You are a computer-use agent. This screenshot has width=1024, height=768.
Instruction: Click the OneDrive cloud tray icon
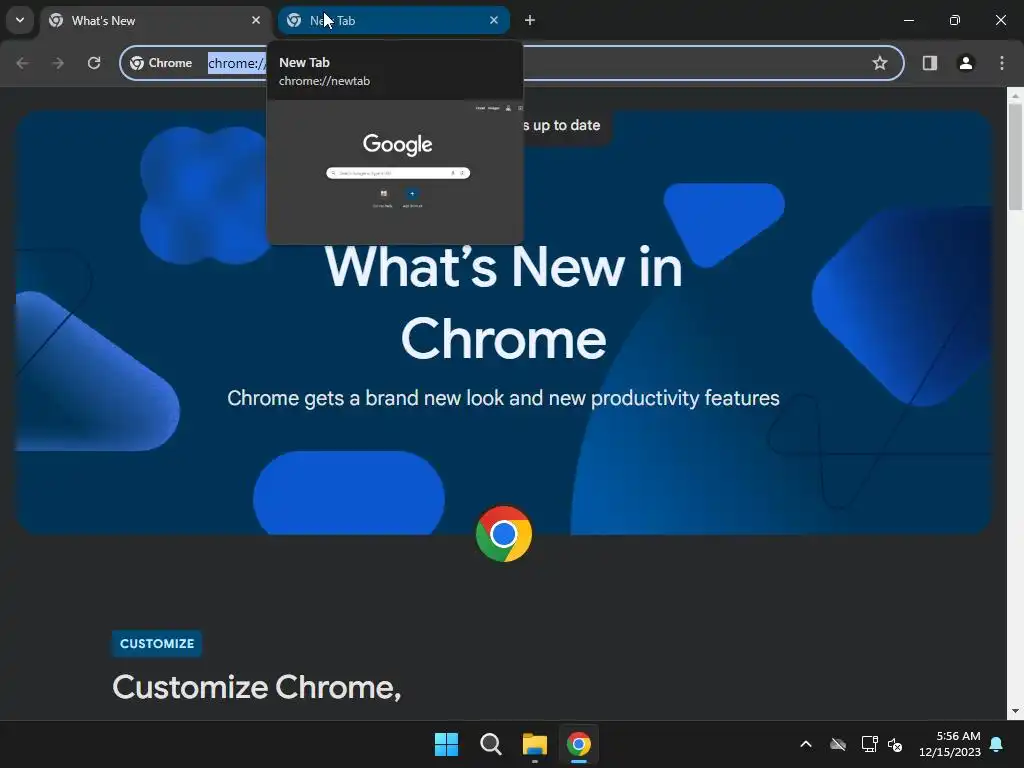point(838,744)
